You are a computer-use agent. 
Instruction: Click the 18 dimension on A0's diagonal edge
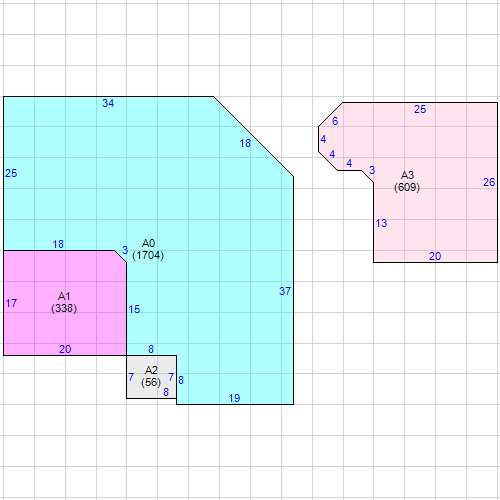point(245,143)
